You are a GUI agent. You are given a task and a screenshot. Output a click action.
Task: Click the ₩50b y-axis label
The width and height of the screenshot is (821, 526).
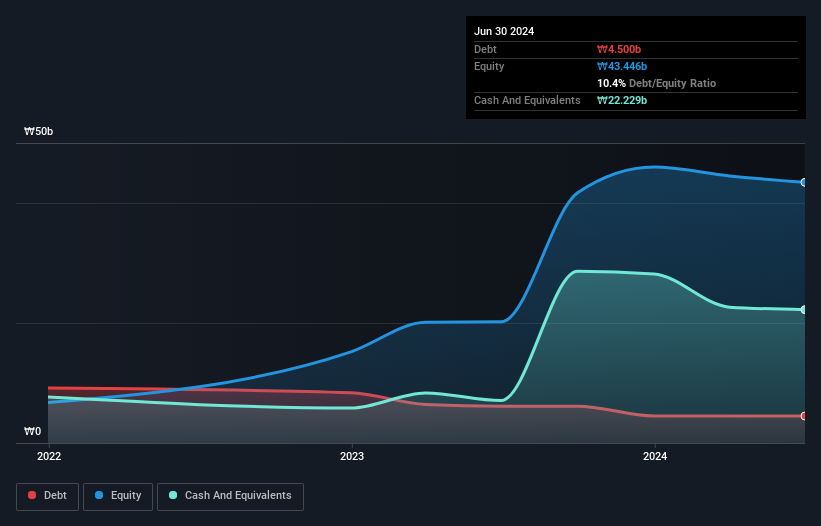pos(39,131)
